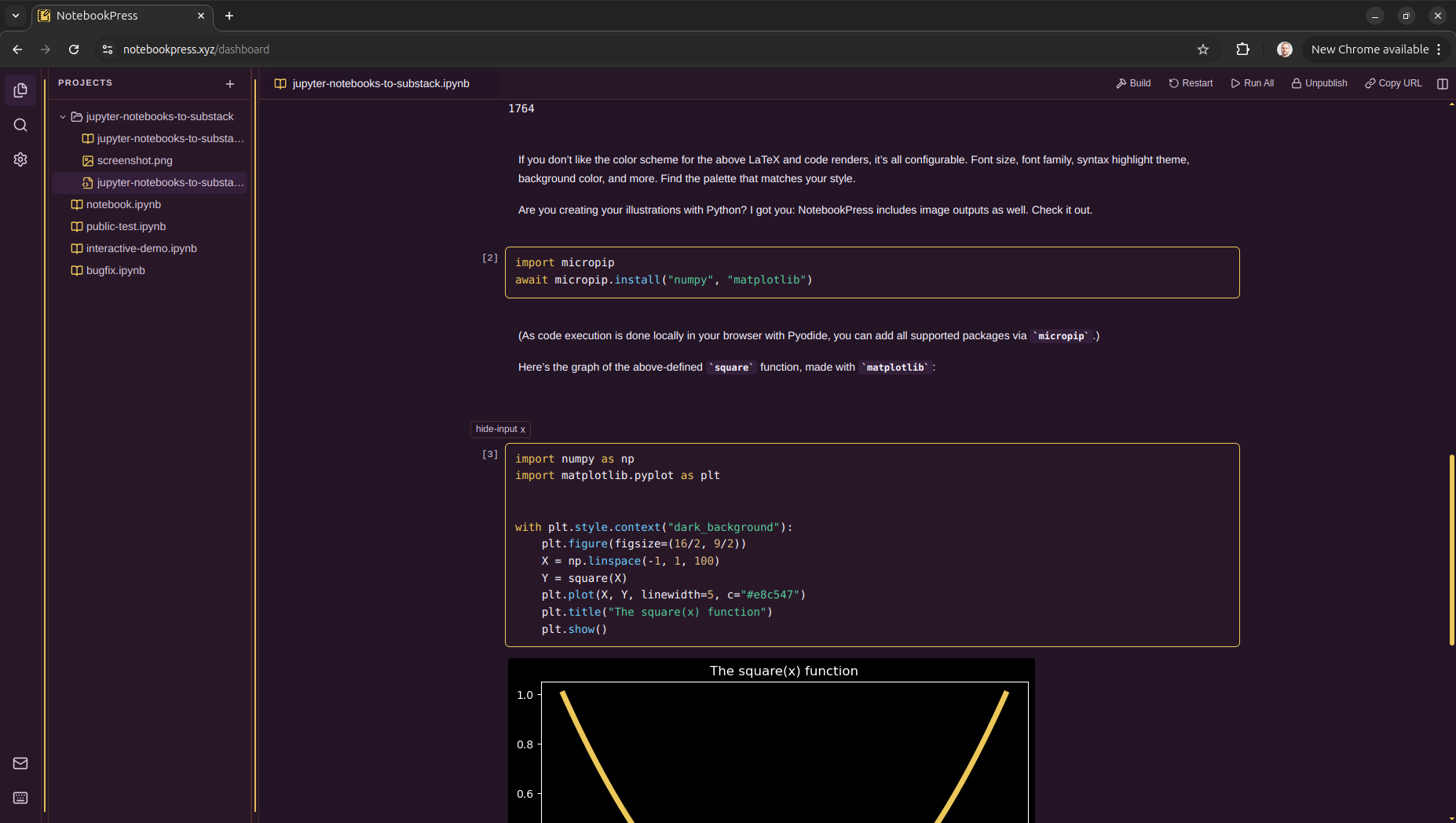This screenshot has width=1456, height=823.
Task: Add a new project with plus icon
Action: tap(230, 83)
